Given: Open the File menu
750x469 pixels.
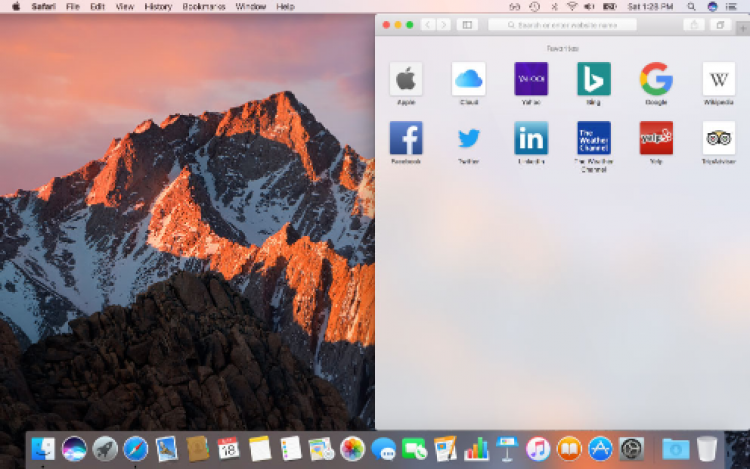Looking at the screenshot, I should pos(73,7).
